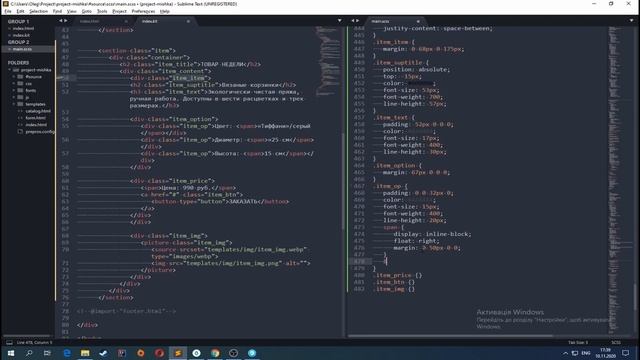Screen dimensions: 640x360
Task: Click right pane previous-tab arrow
Action: (x=353, y=21)
